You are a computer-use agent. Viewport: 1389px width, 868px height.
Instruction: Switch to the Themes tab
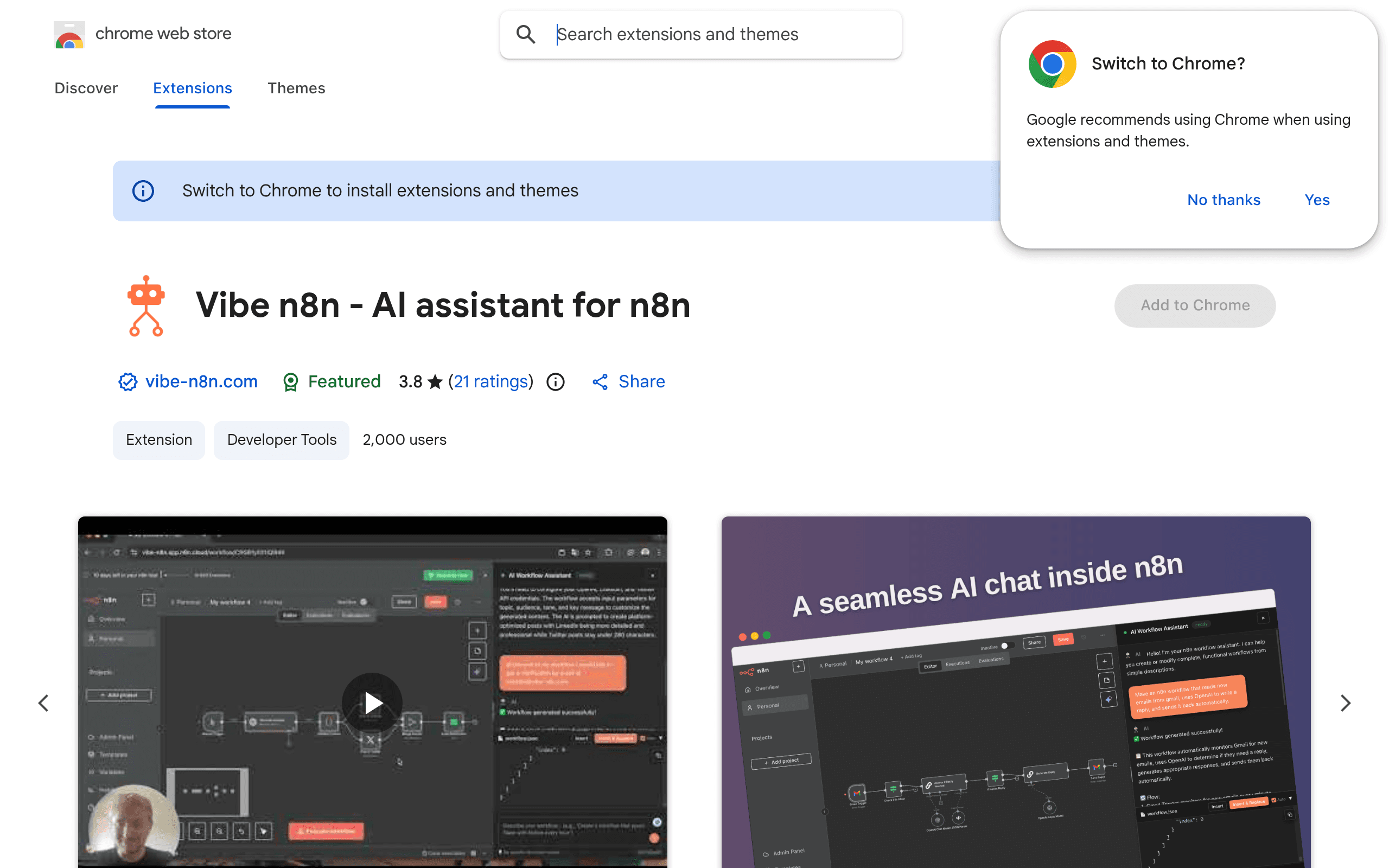point(296,88)
